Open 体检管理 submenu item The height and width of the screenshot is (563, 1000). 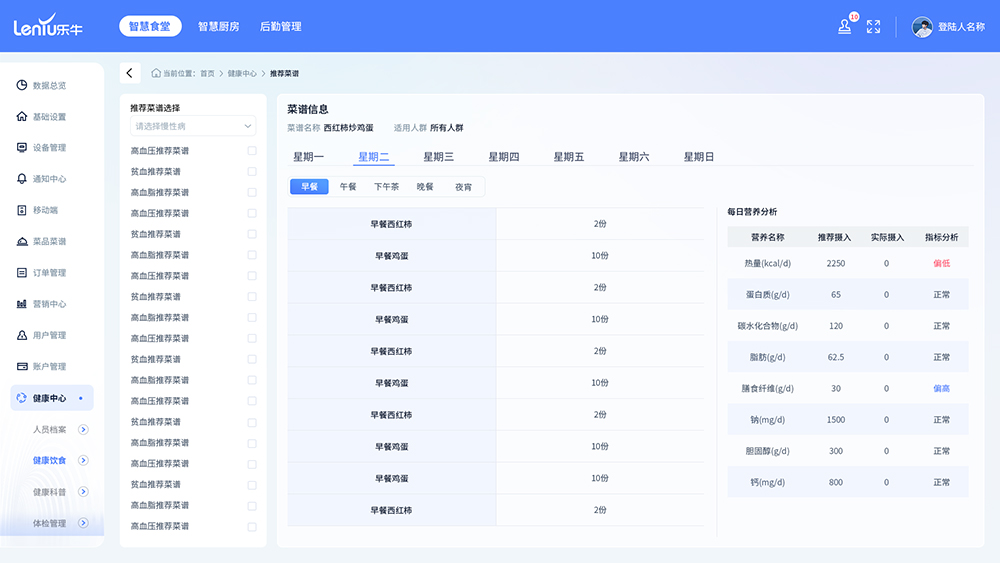click(x=49, y=523)
